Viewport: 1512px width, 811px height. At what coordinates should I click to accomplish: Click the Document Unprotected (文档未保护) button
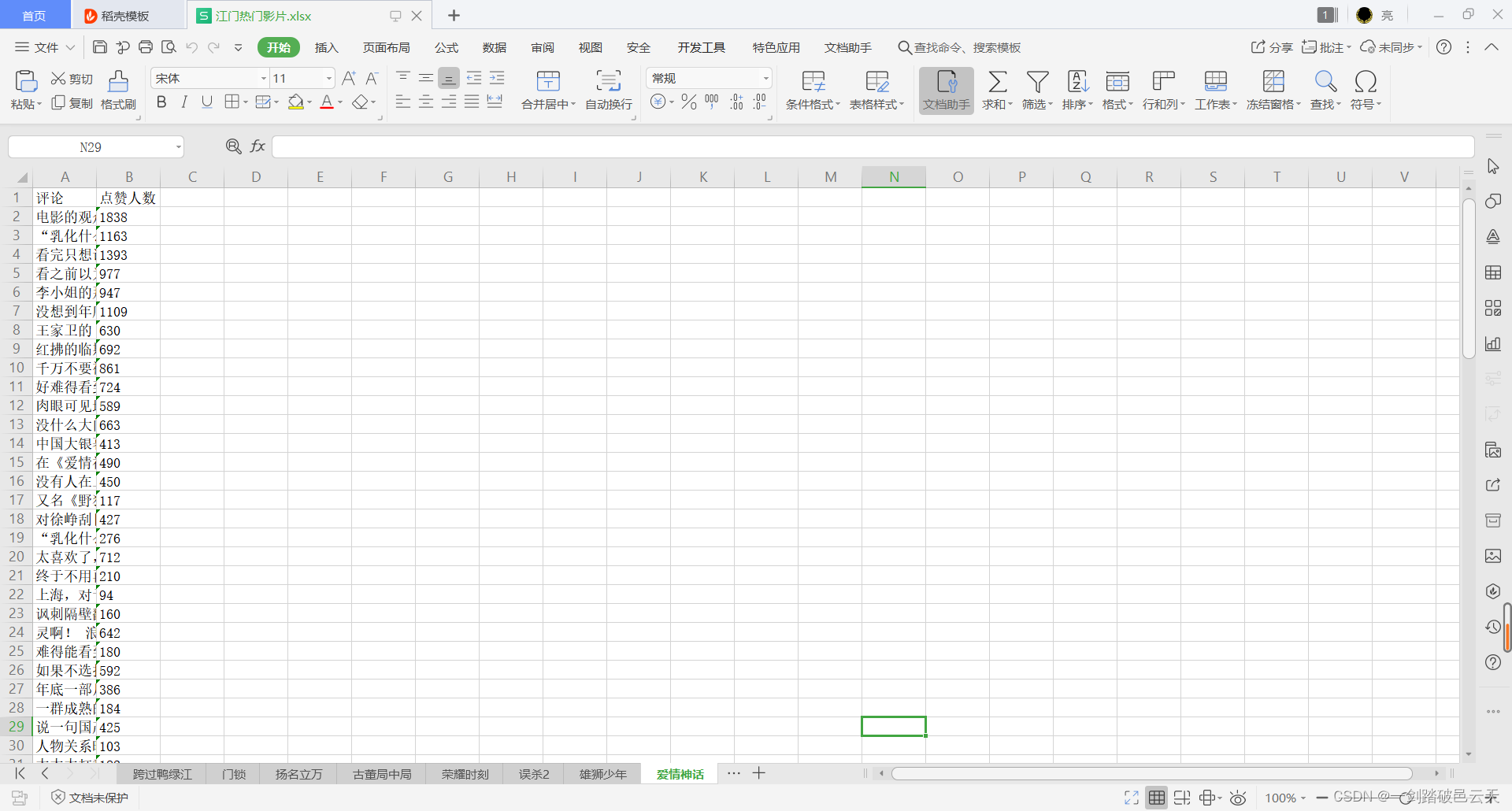point(90,798)
